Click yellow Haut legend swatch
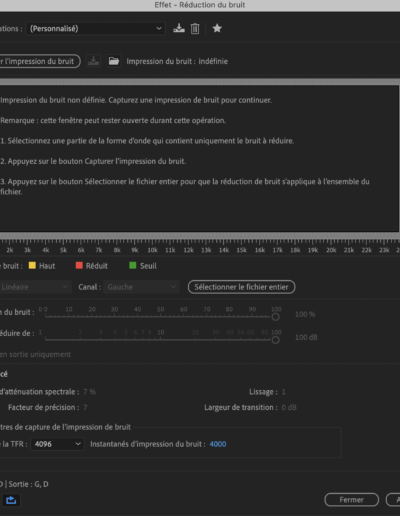This screenshot has width=400, height=516. click(32, 265)
